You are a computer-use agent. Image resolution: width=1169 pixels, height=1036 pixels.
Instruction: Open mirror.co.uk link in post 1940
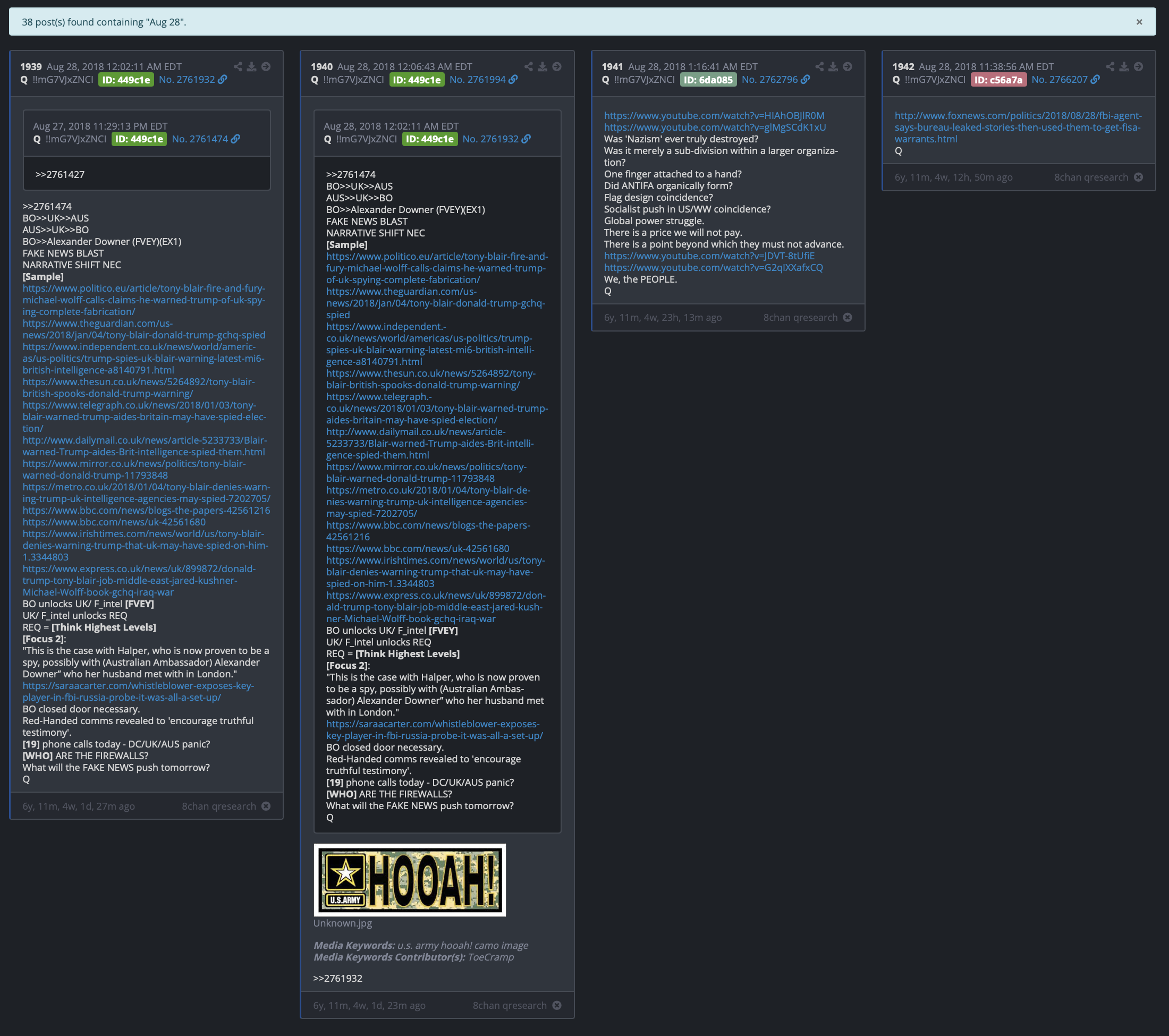click(426, 472)
